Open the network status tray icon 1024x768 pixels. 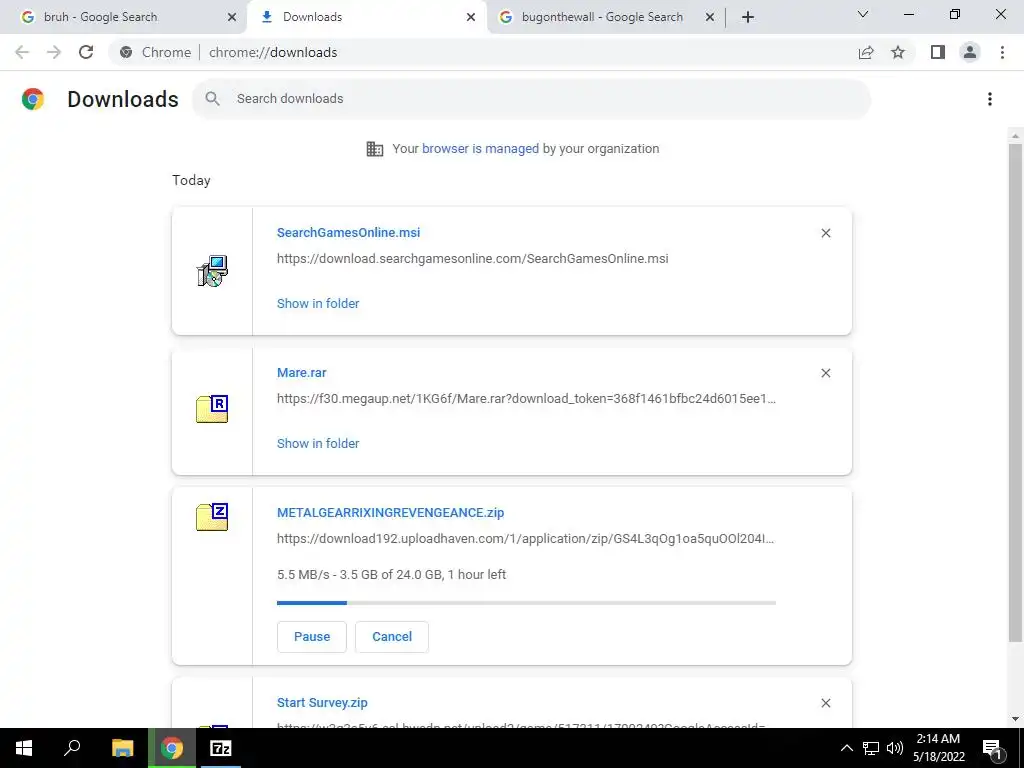871,748
